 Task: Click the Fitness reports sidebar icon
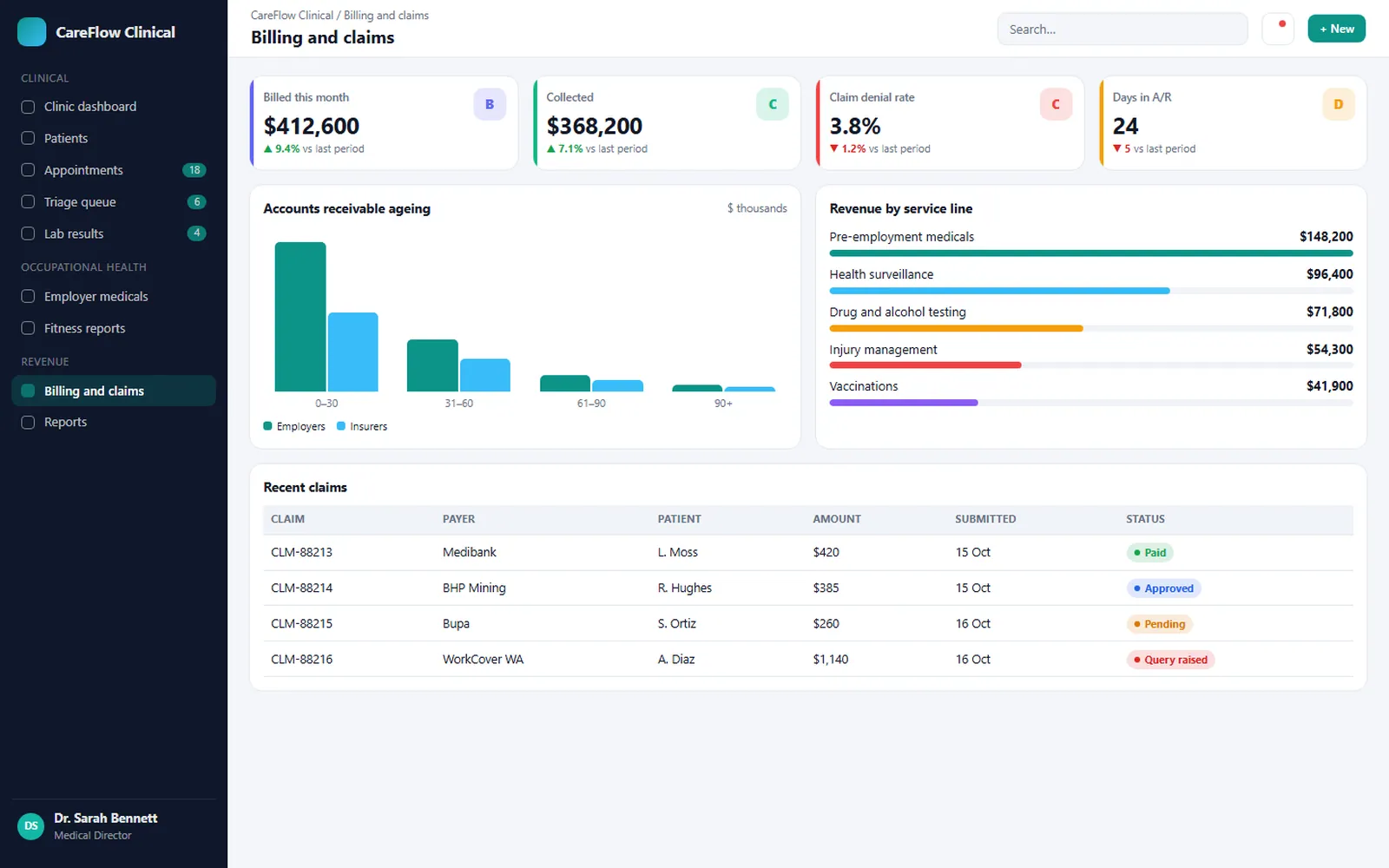[28, 328]
